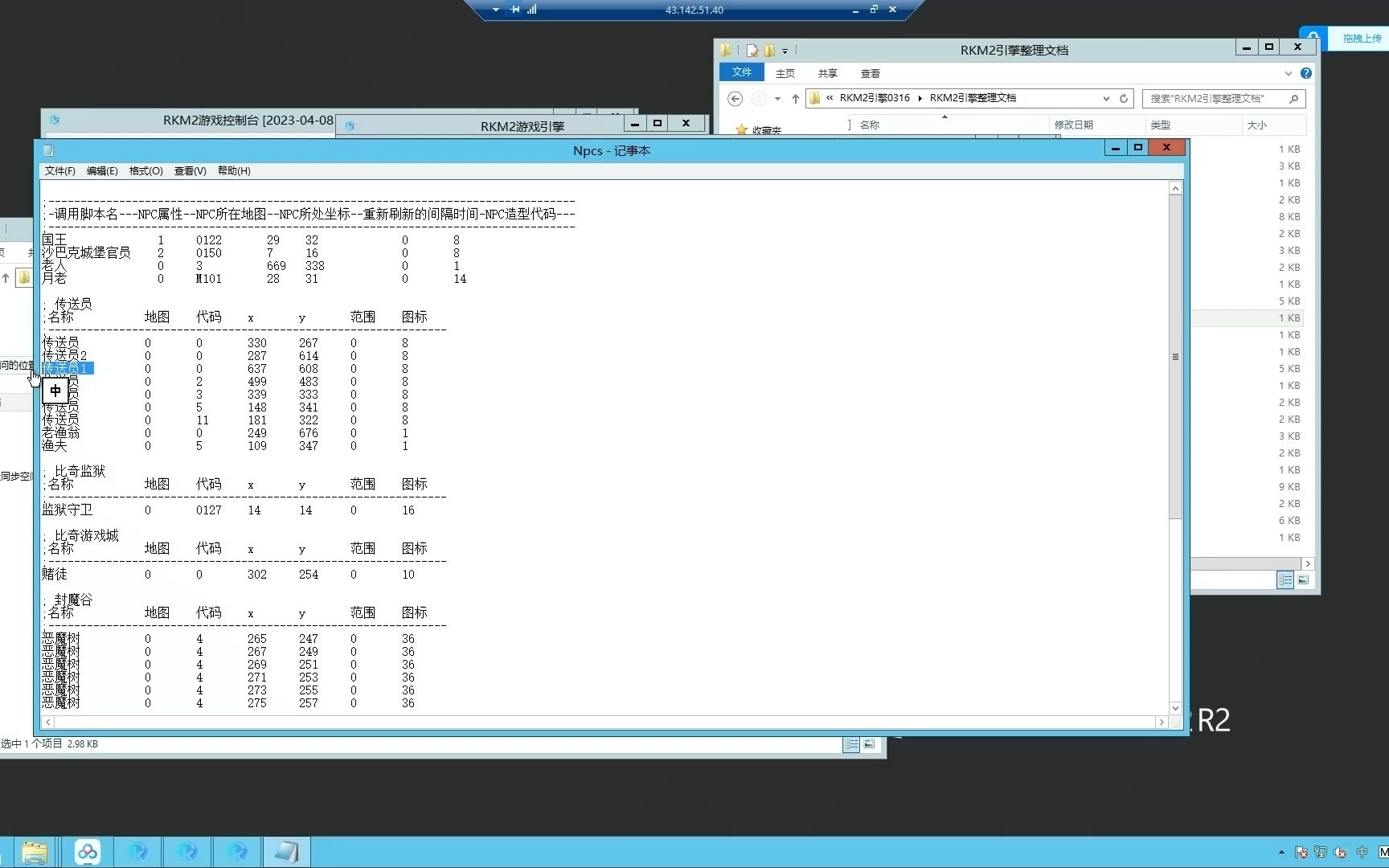Open the 格式(O) menu in Notepad
The width and height of the screenshot is (1389, 868).
(x=145, y=171)
